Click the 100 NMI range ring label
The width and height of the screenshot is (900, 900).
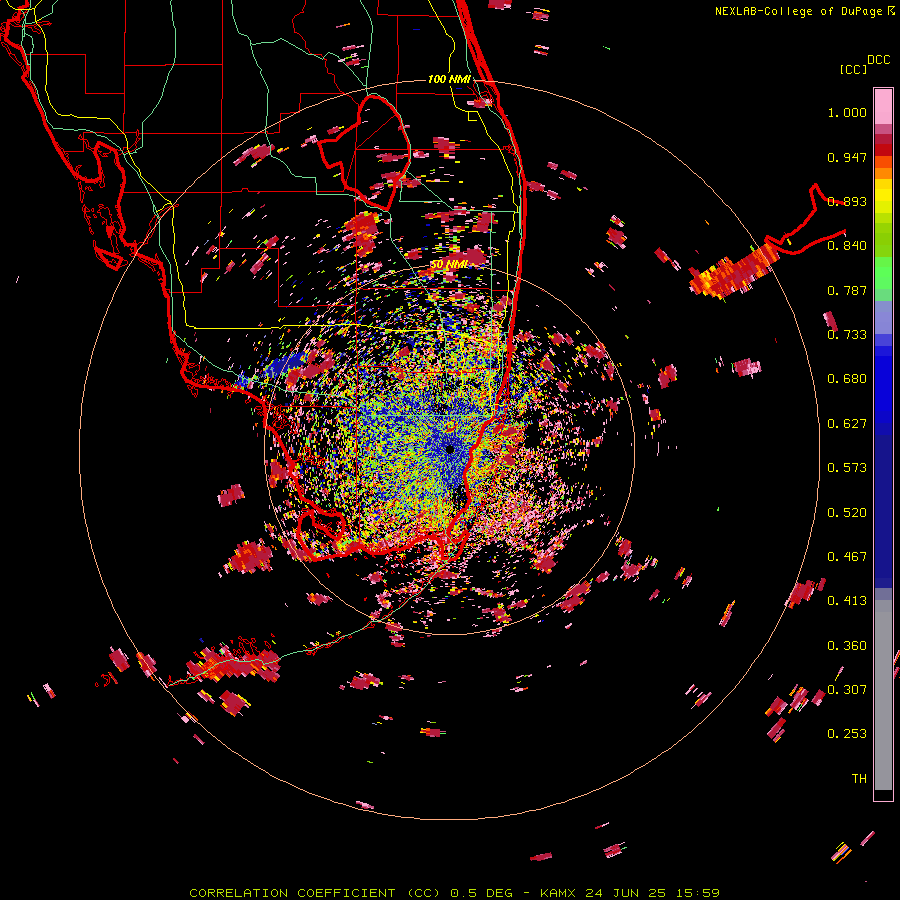point(449,79)
